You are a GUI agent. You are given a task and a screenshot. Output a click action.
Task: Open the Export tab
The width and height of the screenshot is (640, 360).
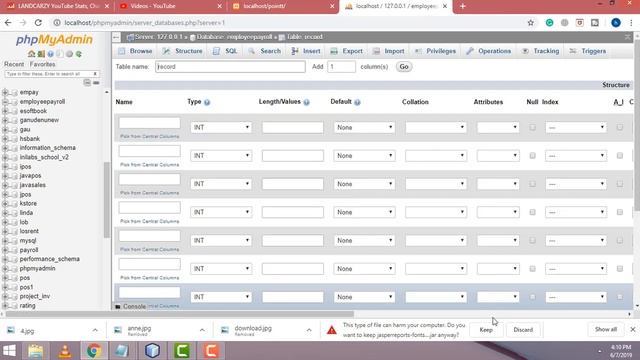click(x=347, y=51)
